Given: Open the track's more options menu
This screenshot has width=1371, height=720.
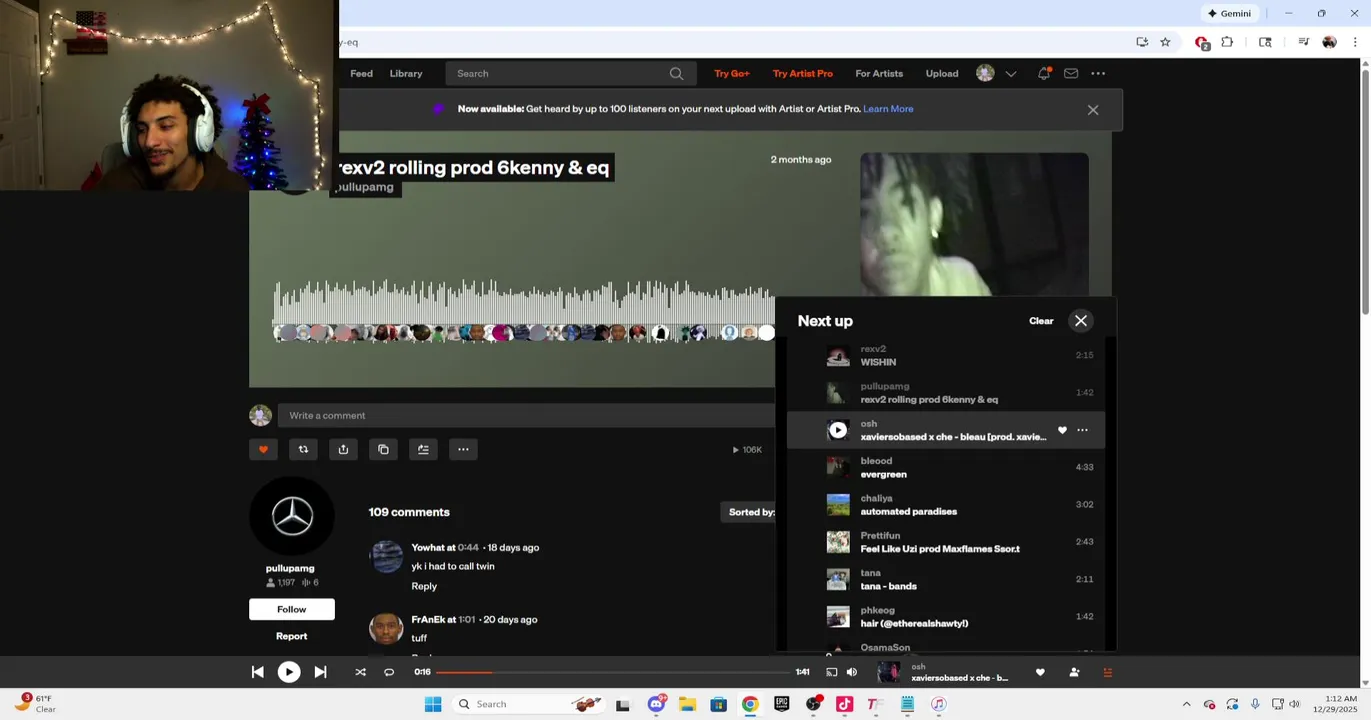Looking at the screenshot, I should coord(463,449).
